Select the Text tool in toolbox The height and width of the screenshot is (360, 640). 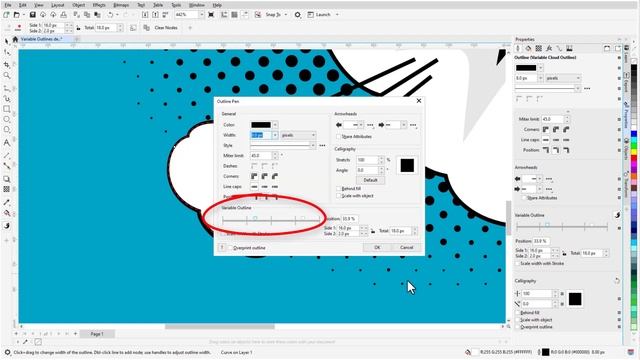pos(7,143)
